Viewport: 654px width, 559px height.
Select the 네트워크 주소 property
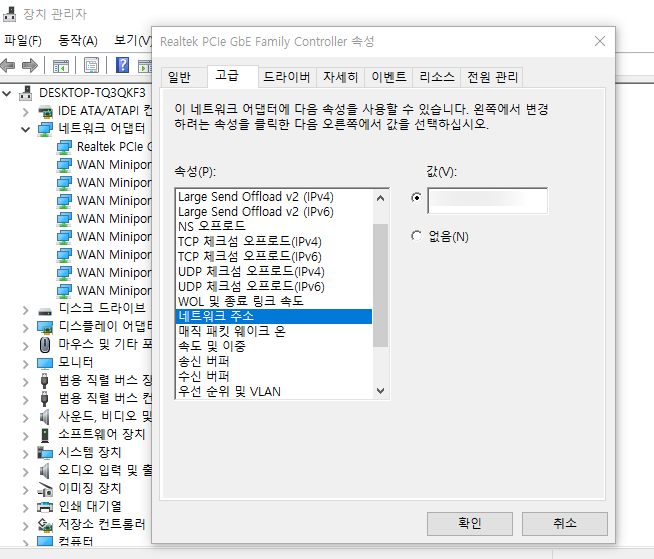274,316
